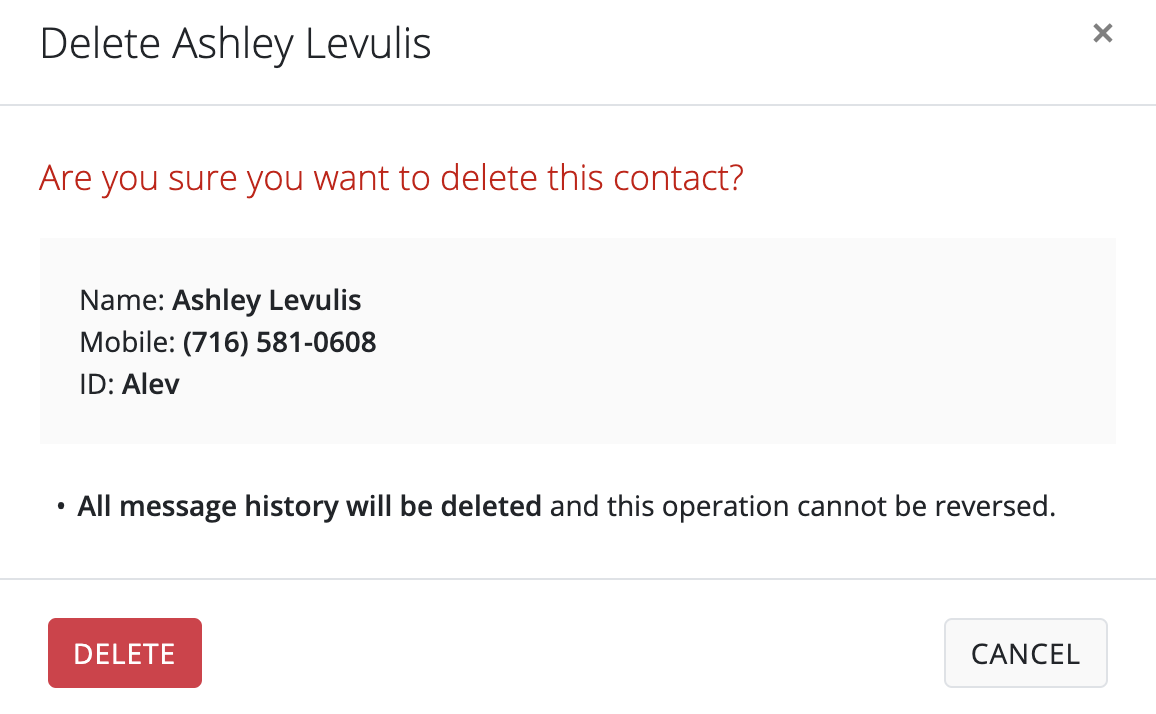1156x714 pixels.
Task: Click the red confirmation question text
Action: pyautogui.click(x=391, y=179)
